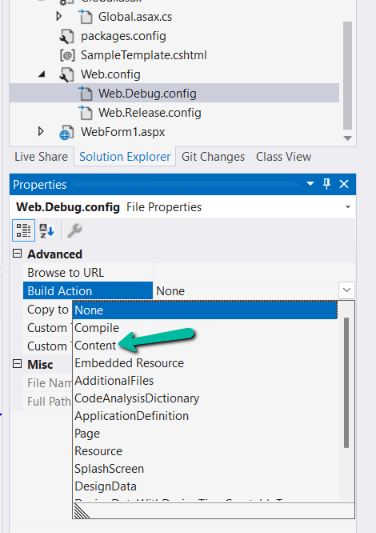This screenshot has height=533, width=376.
Task: Choose AdditionalFiles build action
Action: (x=205, y=381)
